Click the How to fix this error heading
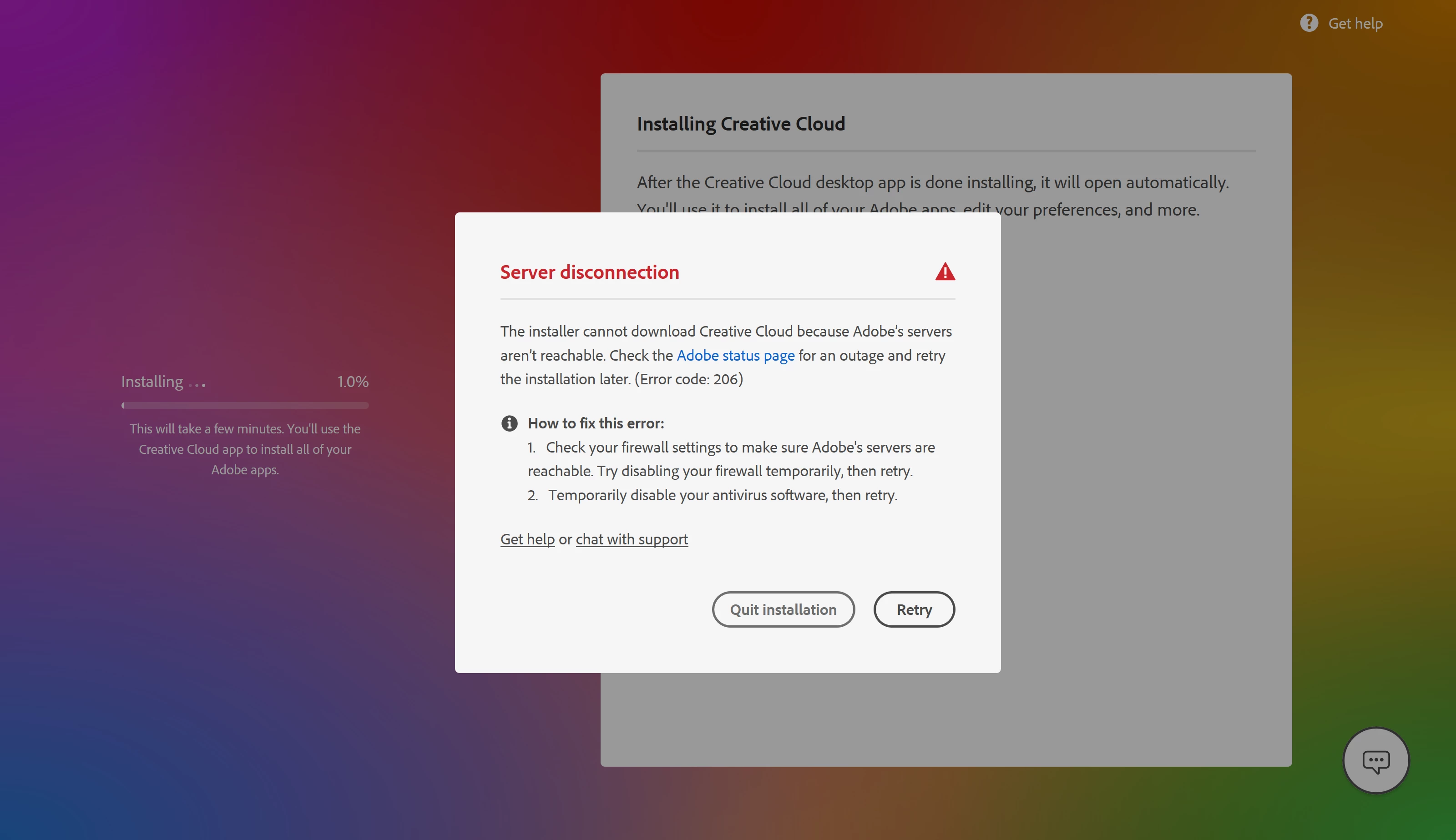 coord(596,423)
